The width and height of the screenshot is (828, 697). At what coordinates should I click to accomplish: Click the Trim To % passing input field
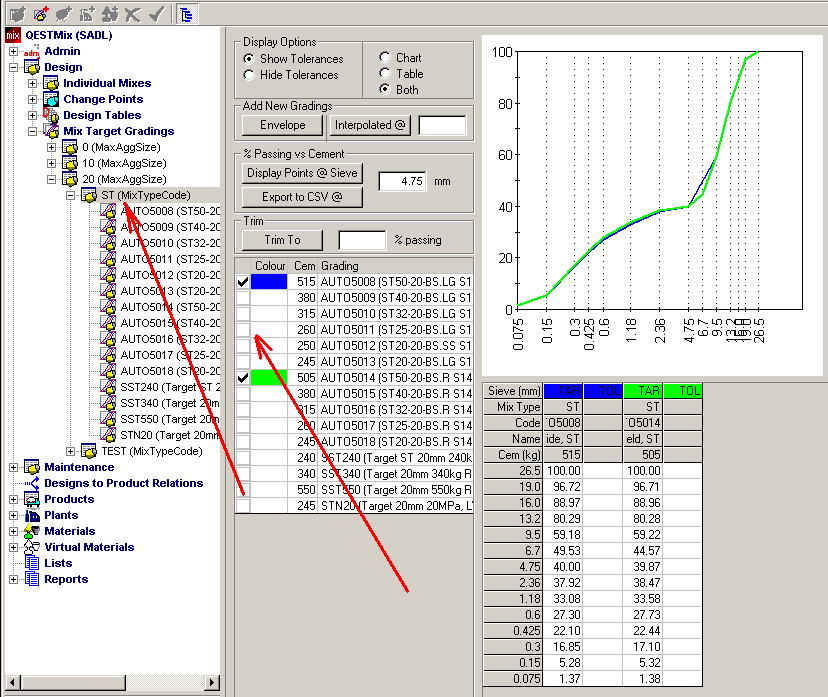pos(362,240)
